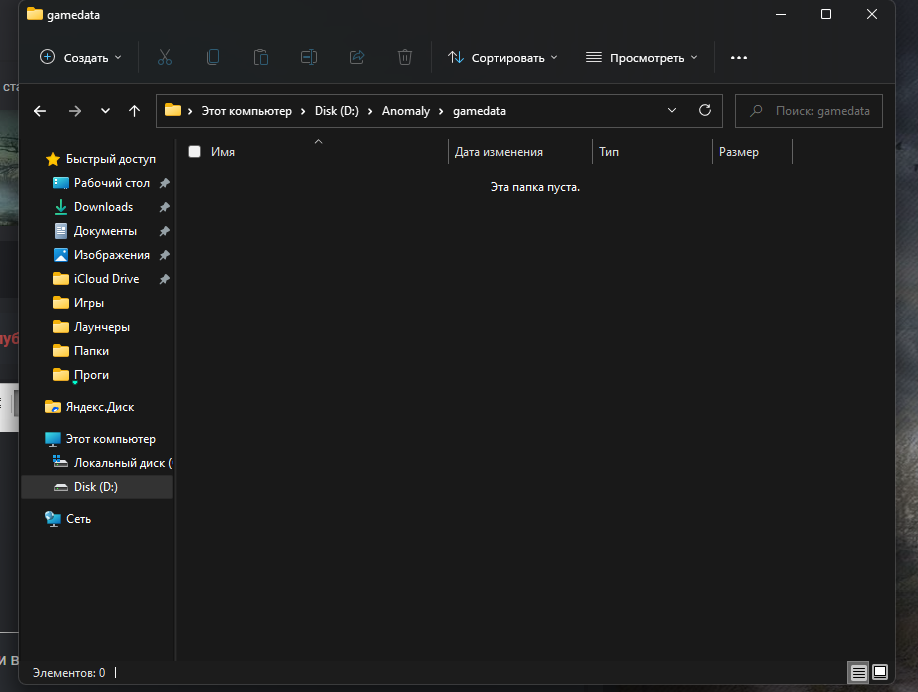This screenshot has height=692, width=918.
Task: Open the Просмотреть view menu
Action: pyautogui.click(x=642, y=57)
